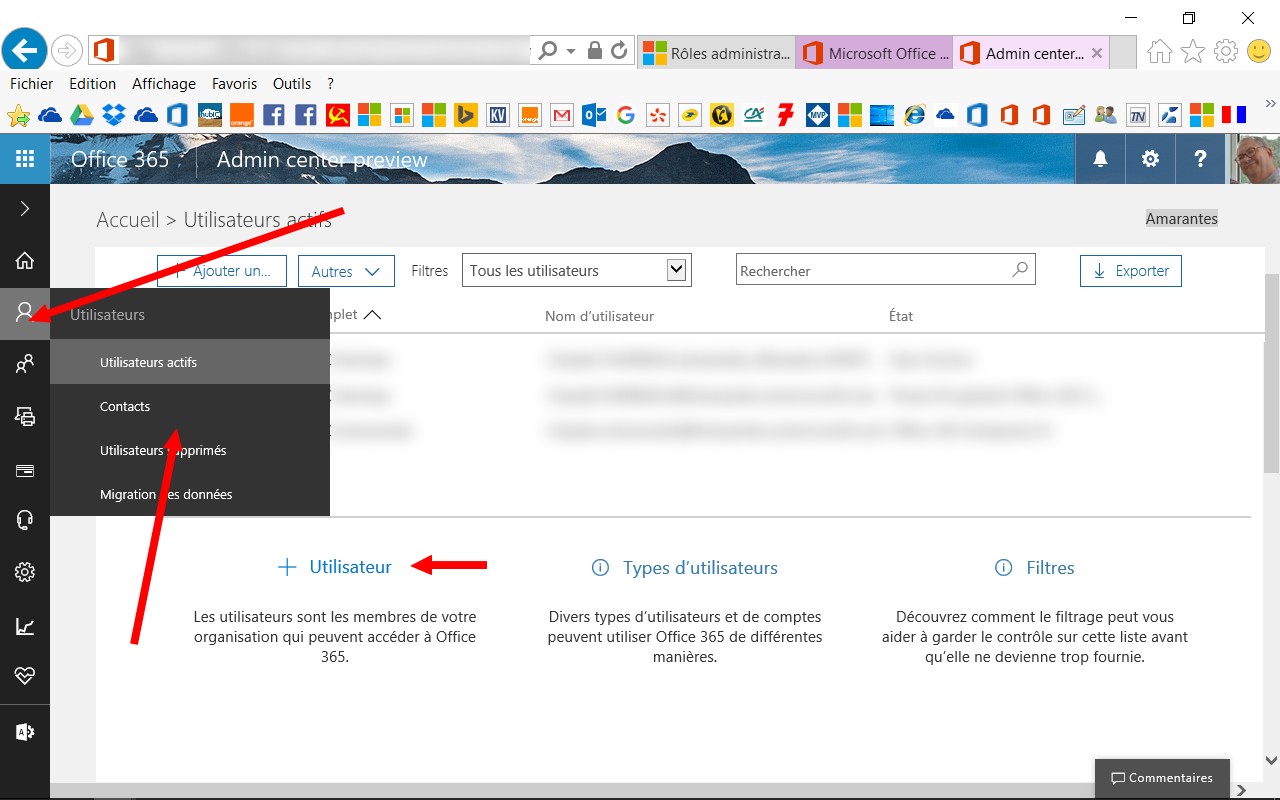Screen dimensions: 1280x800
Task: Open the Dropbox favorite icon
Action: click(x=114, y=115)
